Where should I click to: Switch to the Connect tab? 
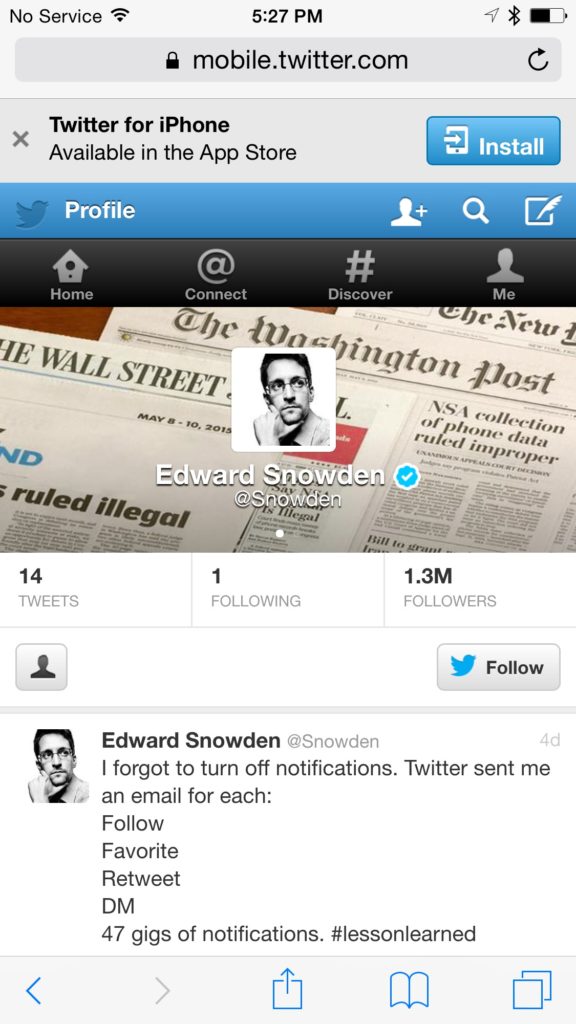point(216,274)
